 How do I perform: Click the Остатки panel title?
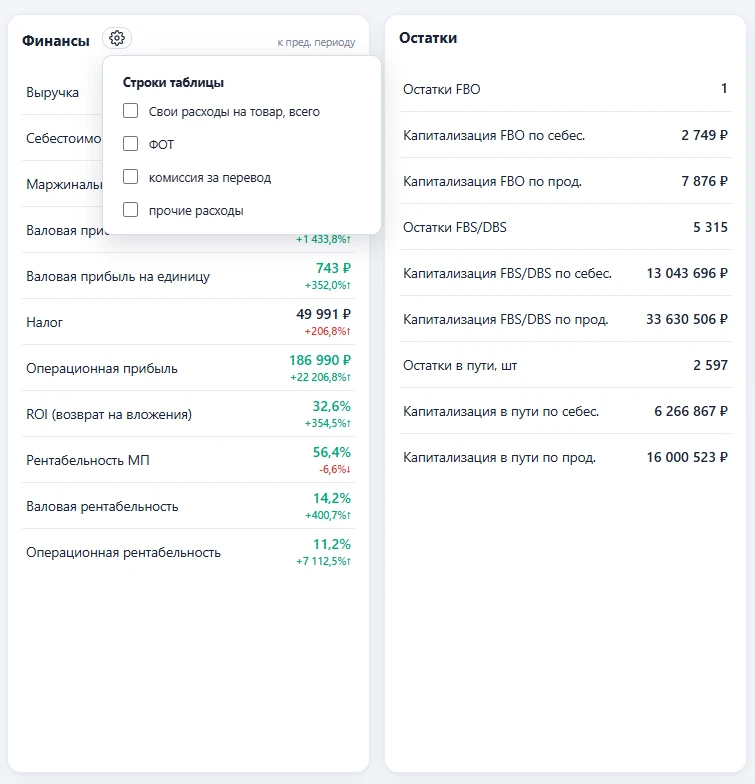(x=428, y=38)
